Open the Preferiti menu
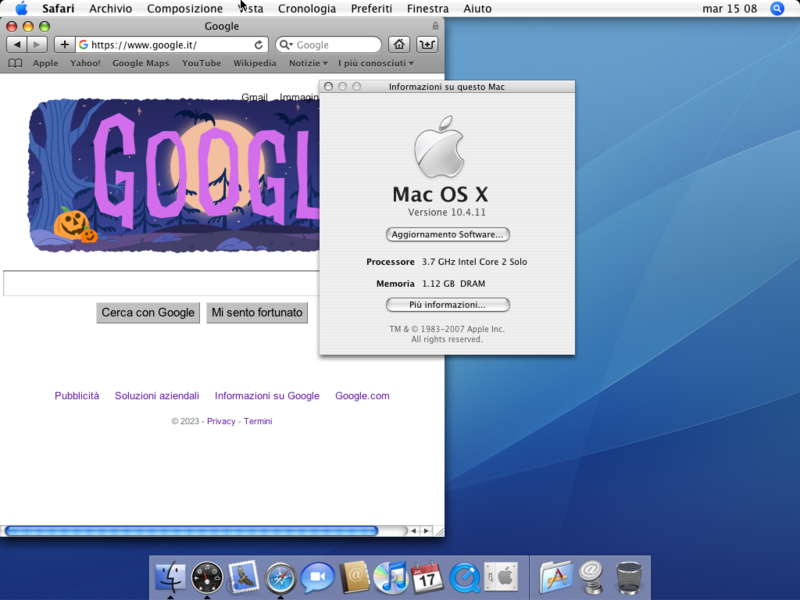 [x=371, y=9]
